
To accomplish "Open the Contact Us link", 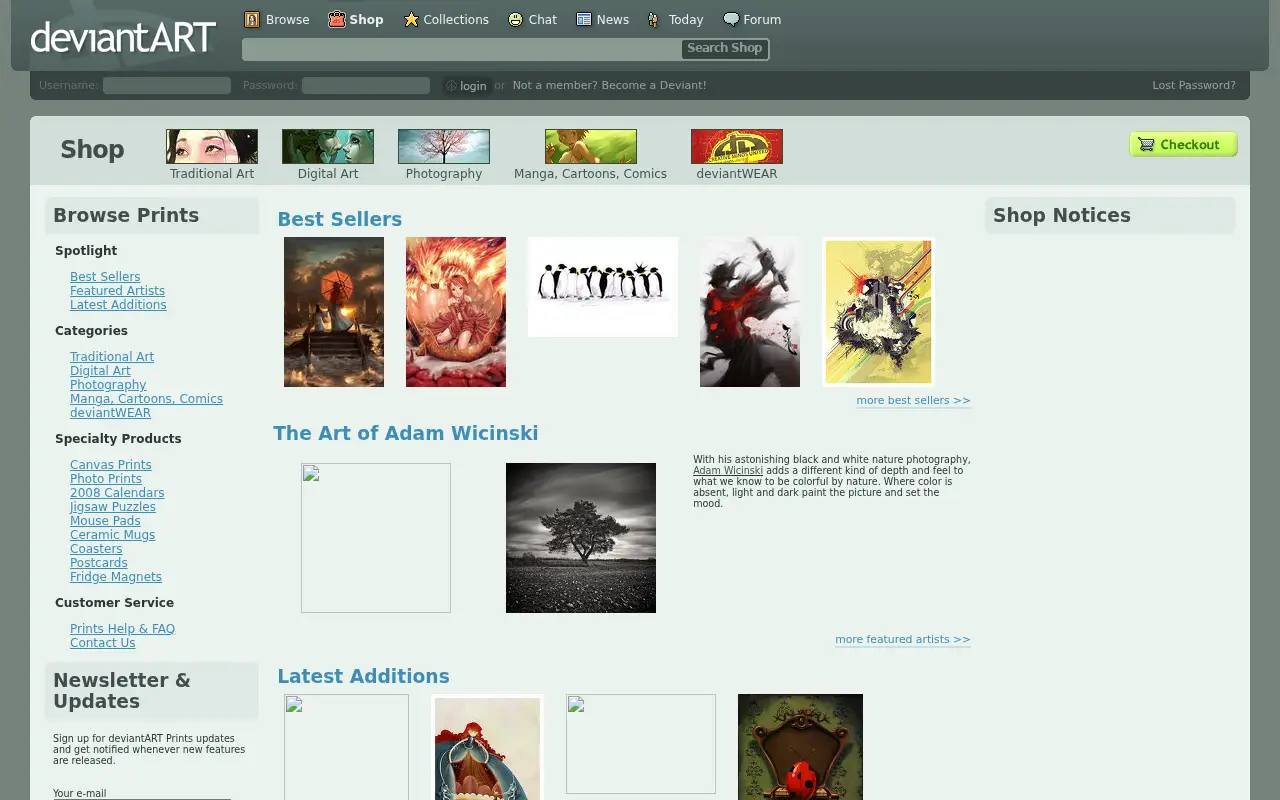I will pyautogui.click(x=102, y=643).
